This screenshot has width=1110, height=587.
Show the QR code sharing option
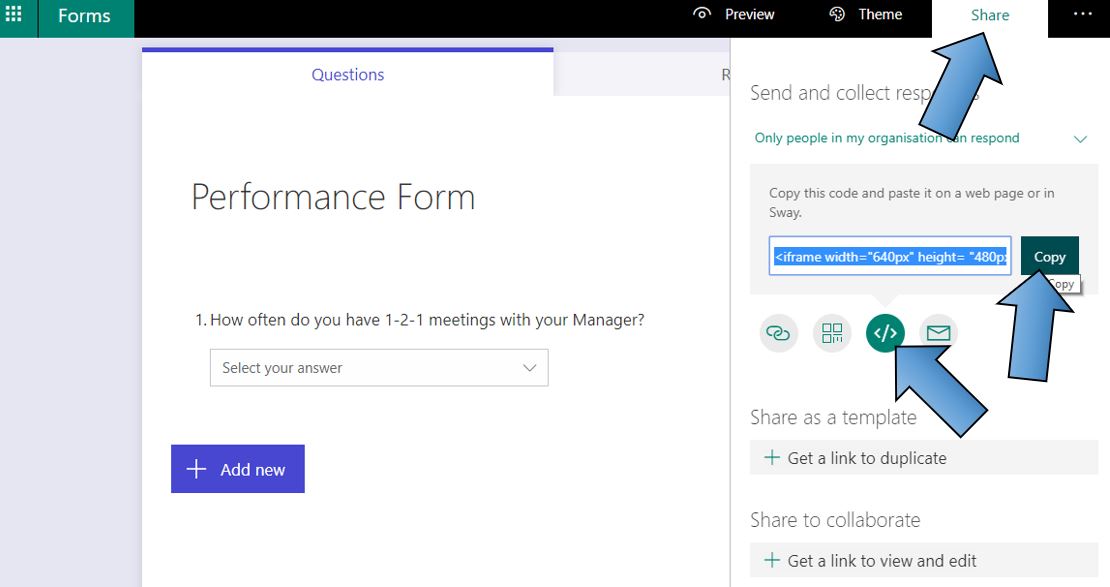tap(831, 333)
